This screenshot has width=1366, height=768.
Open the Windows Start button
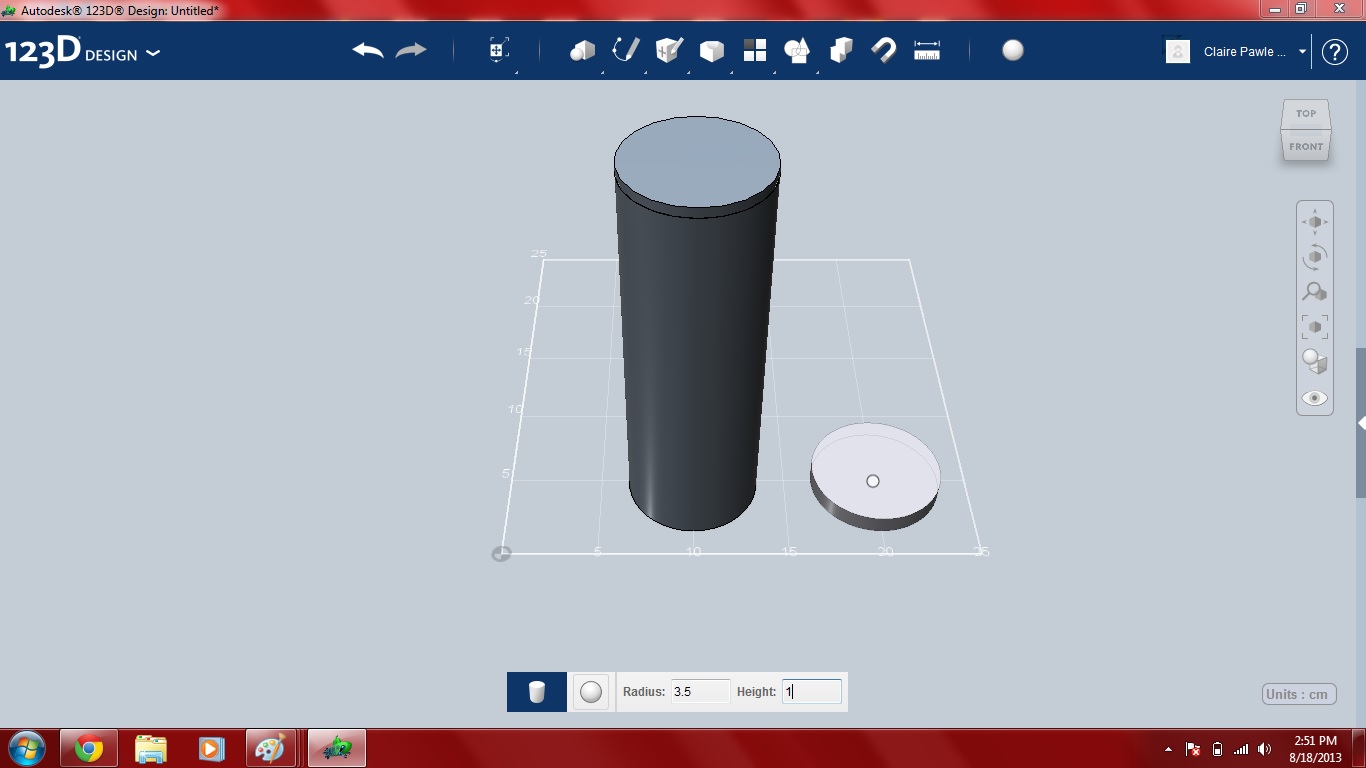[x=26, y=748]
